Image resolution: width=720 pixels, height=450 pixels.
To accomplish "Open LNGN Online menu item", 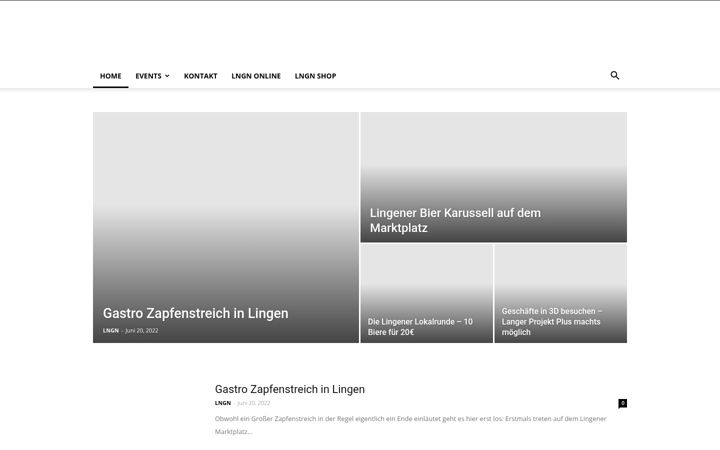I will [256, 76].
